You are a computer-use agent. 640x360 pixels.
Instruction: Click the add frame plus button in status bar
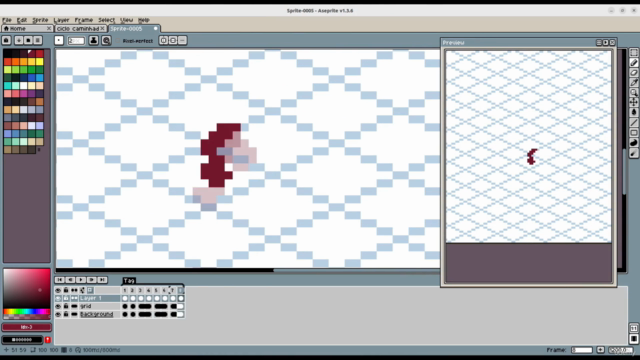600,350
